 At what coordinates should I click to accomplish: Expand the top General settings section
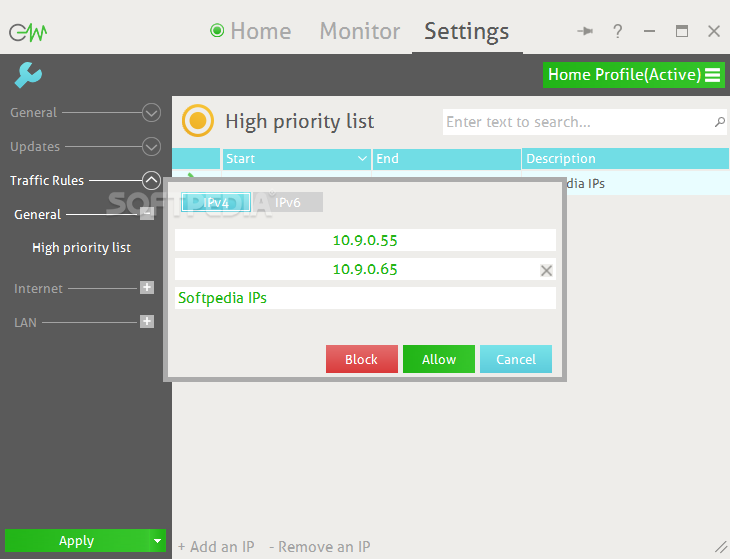[x=151, y=113]
